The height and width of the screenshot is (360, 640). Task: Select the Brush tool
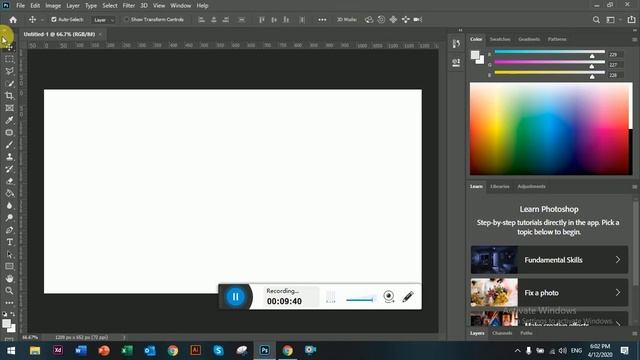click(9, 145)
